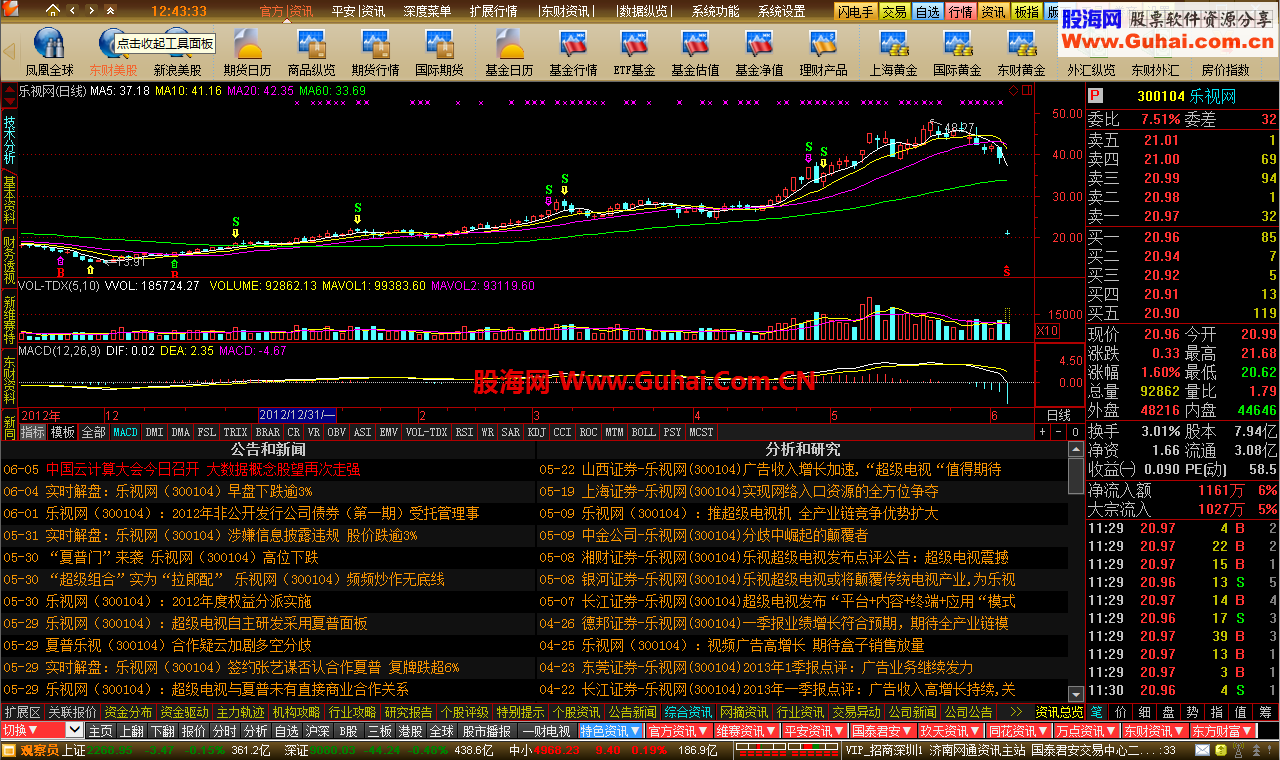Click the red P icon beside 300104
The image size is (1280, 760).
click(1095, 96)
